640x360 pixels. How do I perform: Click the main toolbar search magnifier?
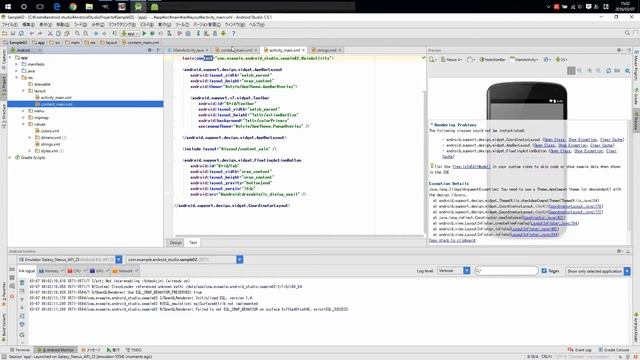coord(627,33)
